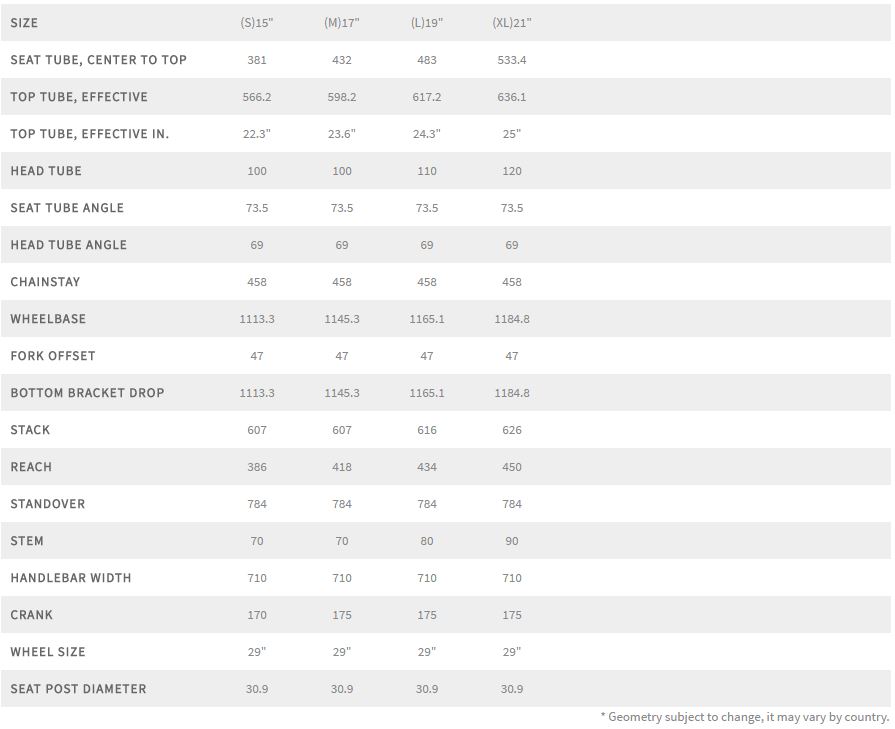
Task: Select the WHEELBASE row label
Action: point(48,319)
